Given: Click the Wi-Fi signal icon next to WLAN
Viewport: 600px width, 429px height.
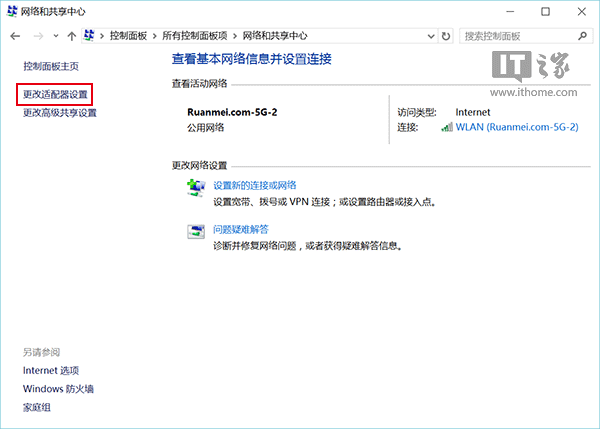Looking at the screenshot, I should 446,128.
